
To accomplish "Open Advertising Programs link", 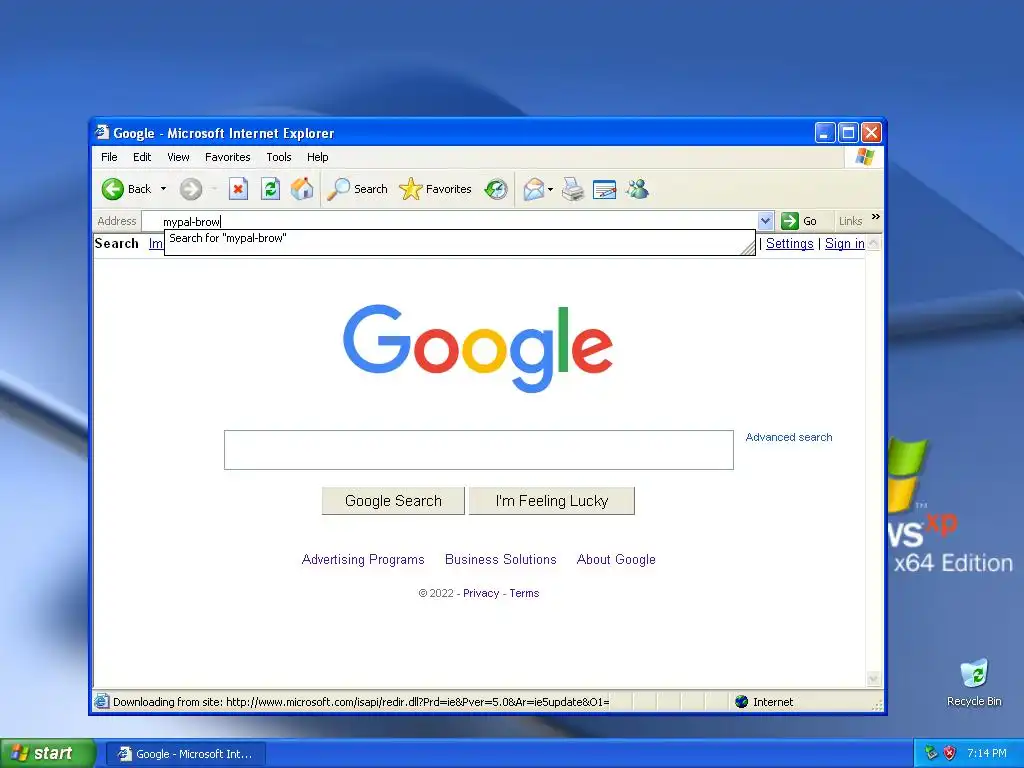I will click(363, 560).
